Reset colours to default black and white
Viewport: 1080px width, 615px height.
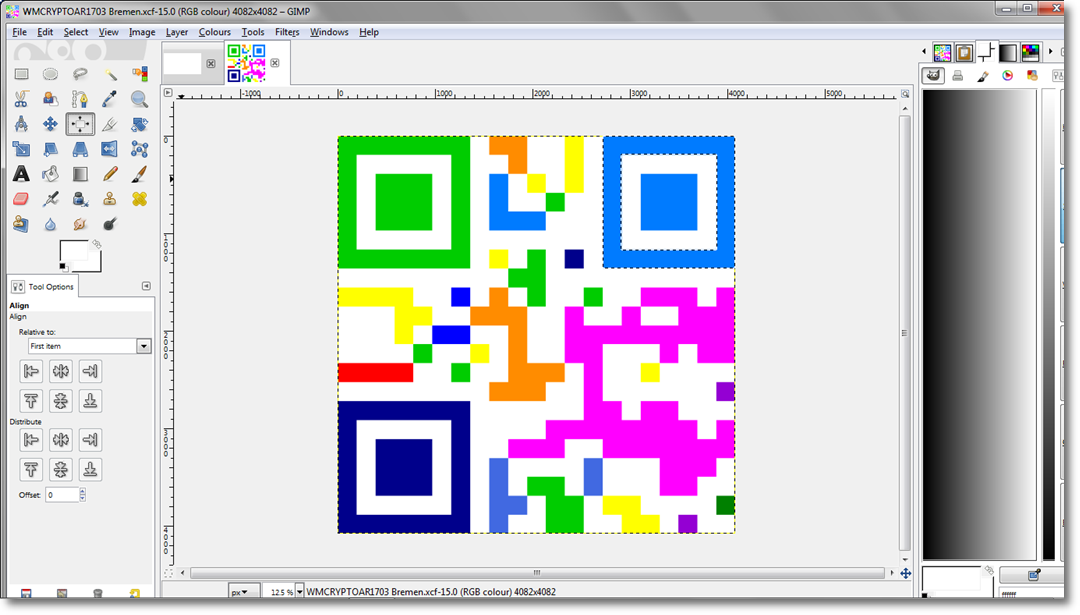(63, 267)
